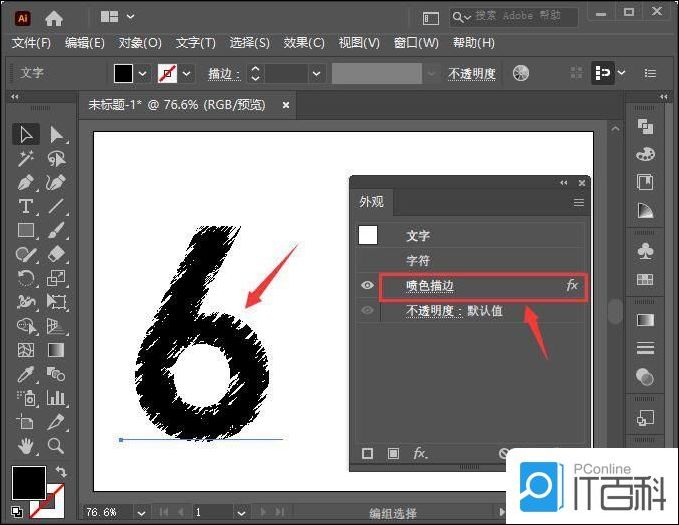Choose the Type tool
Screen dimensions: 679x525
click(26, 206)
